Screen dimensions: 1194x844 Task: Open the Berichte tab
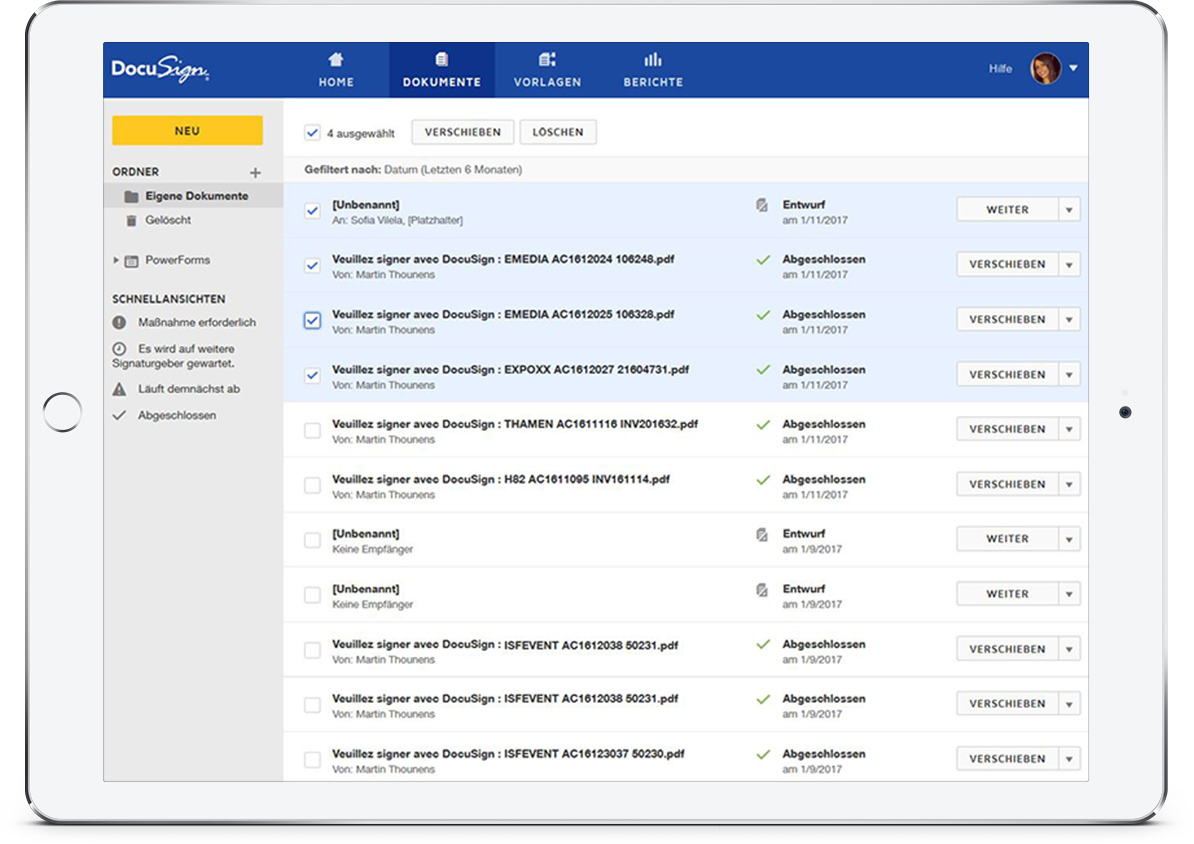pos(653,70)
